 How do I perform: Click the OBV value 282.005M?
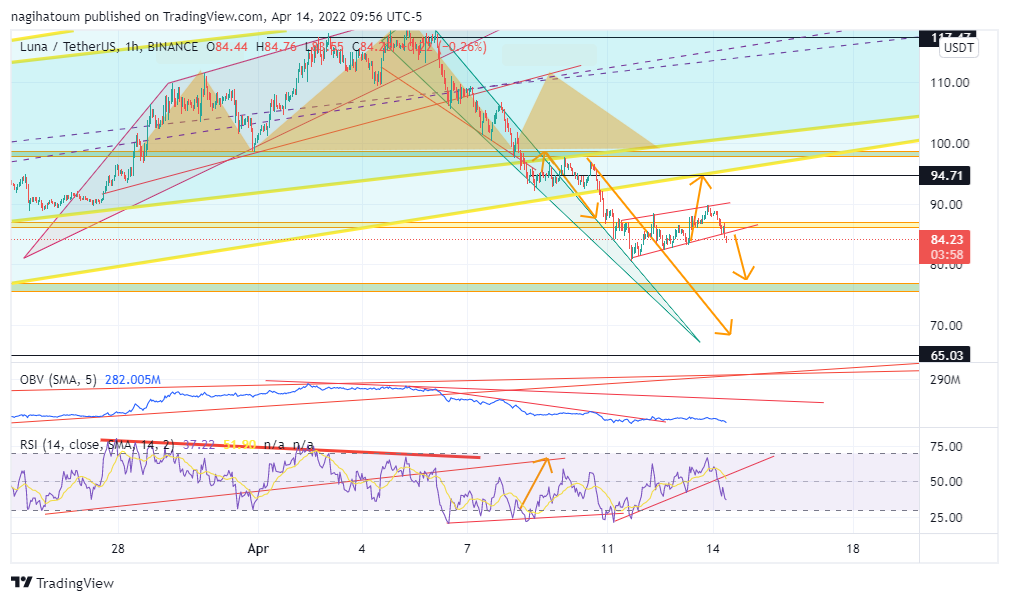tap(133, 379)
